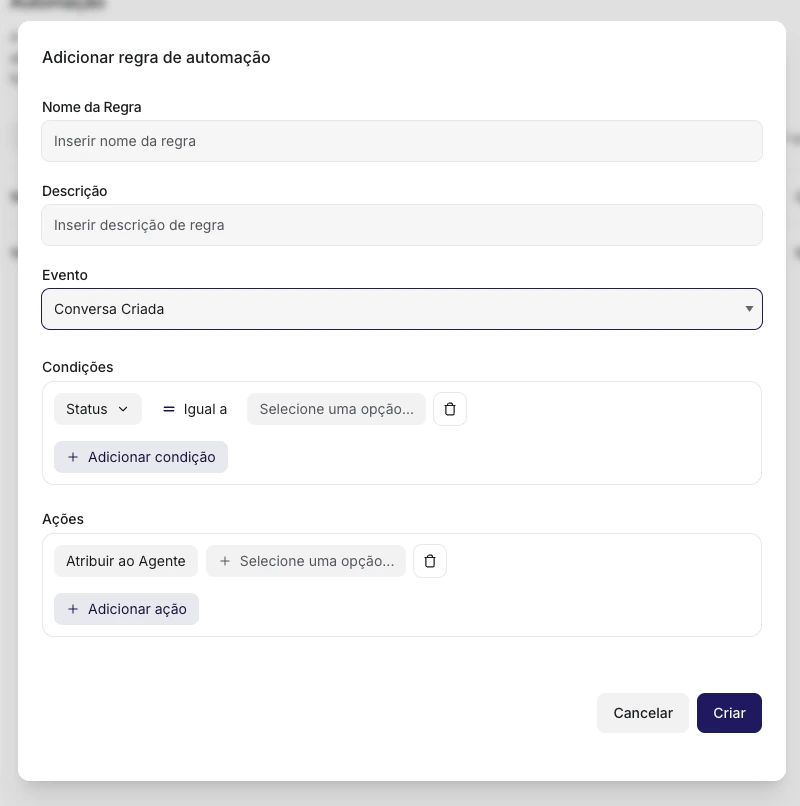
Task: Click the Evento label
Action: tap(65, 275)
